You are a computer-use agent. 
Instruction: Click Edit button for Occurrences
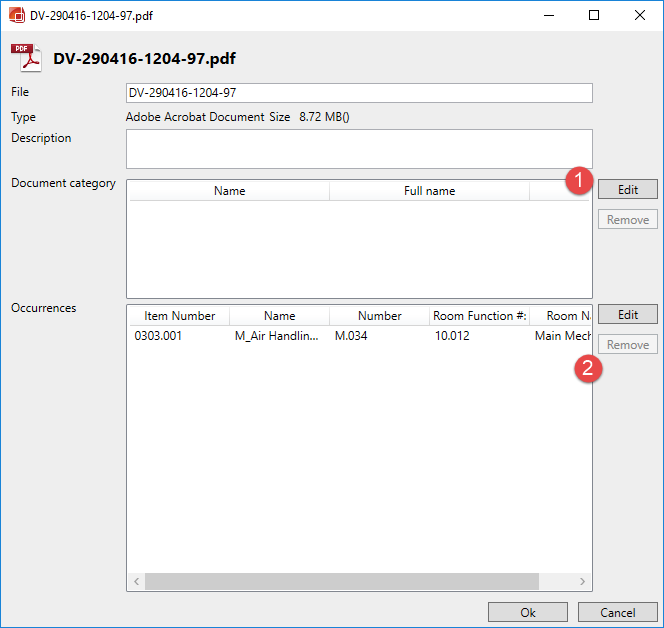pos(627,315)
